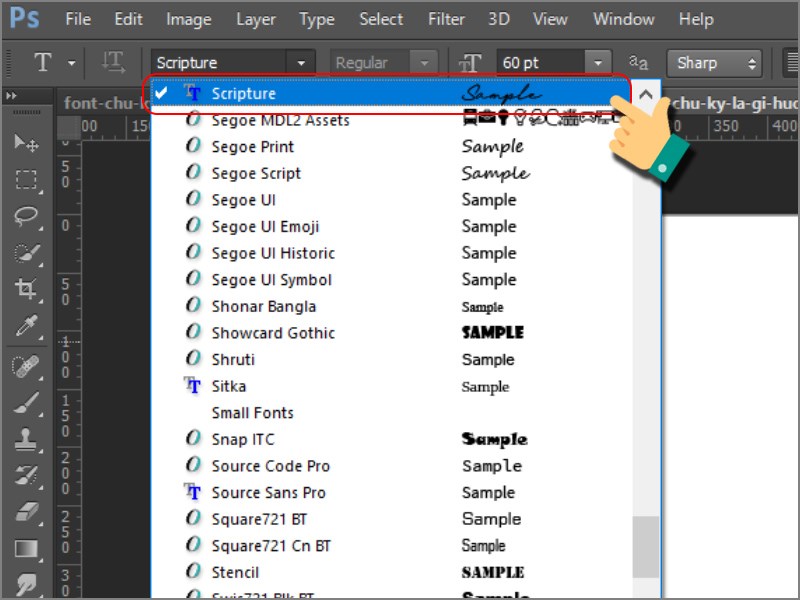
Task: Open the Sharp anti-aliasing dropdown
Action: pyautogui.click(x=714, y=63)
